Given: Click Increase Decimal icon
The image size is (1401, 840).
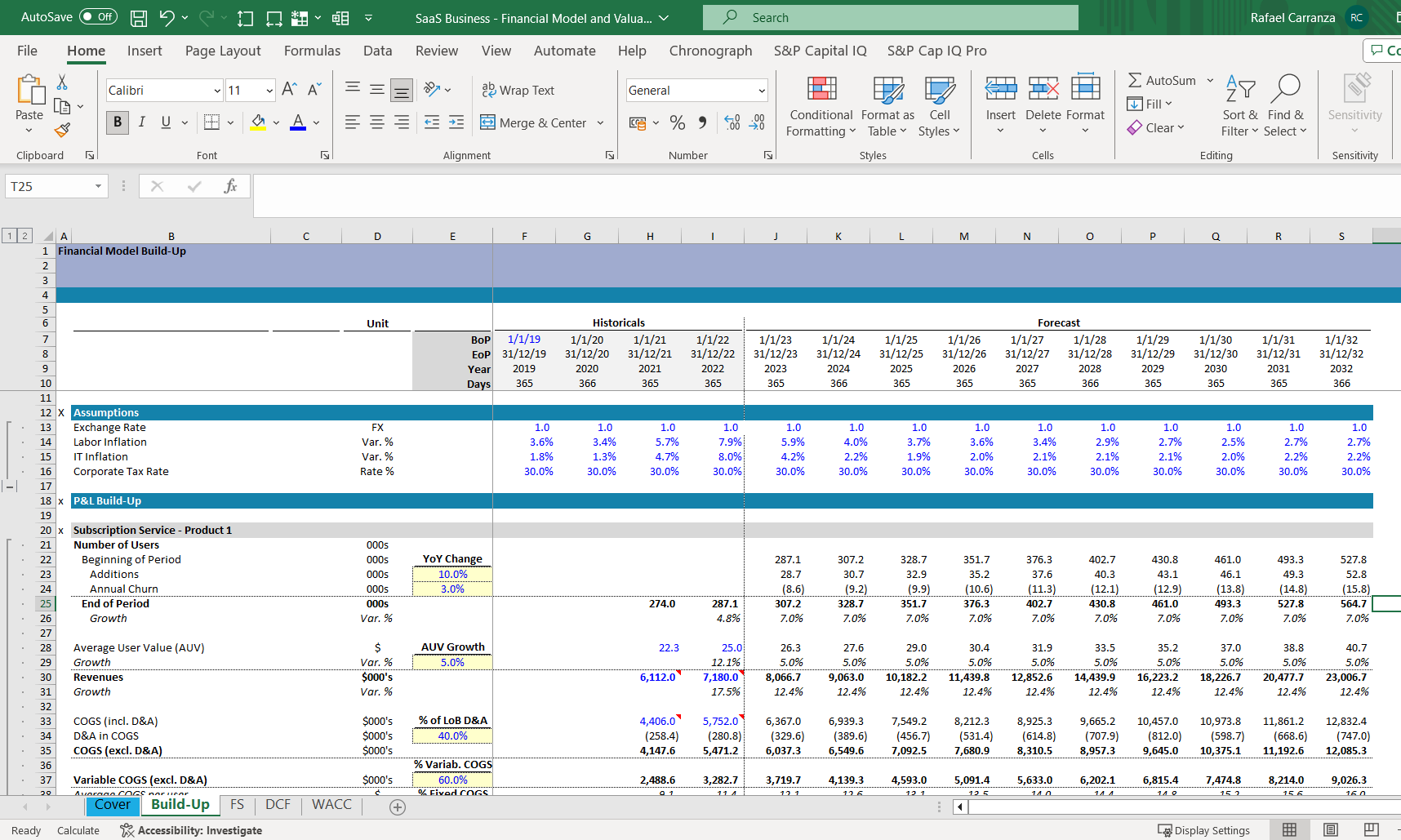Looking at the screenshot, I should click(732, 122).
